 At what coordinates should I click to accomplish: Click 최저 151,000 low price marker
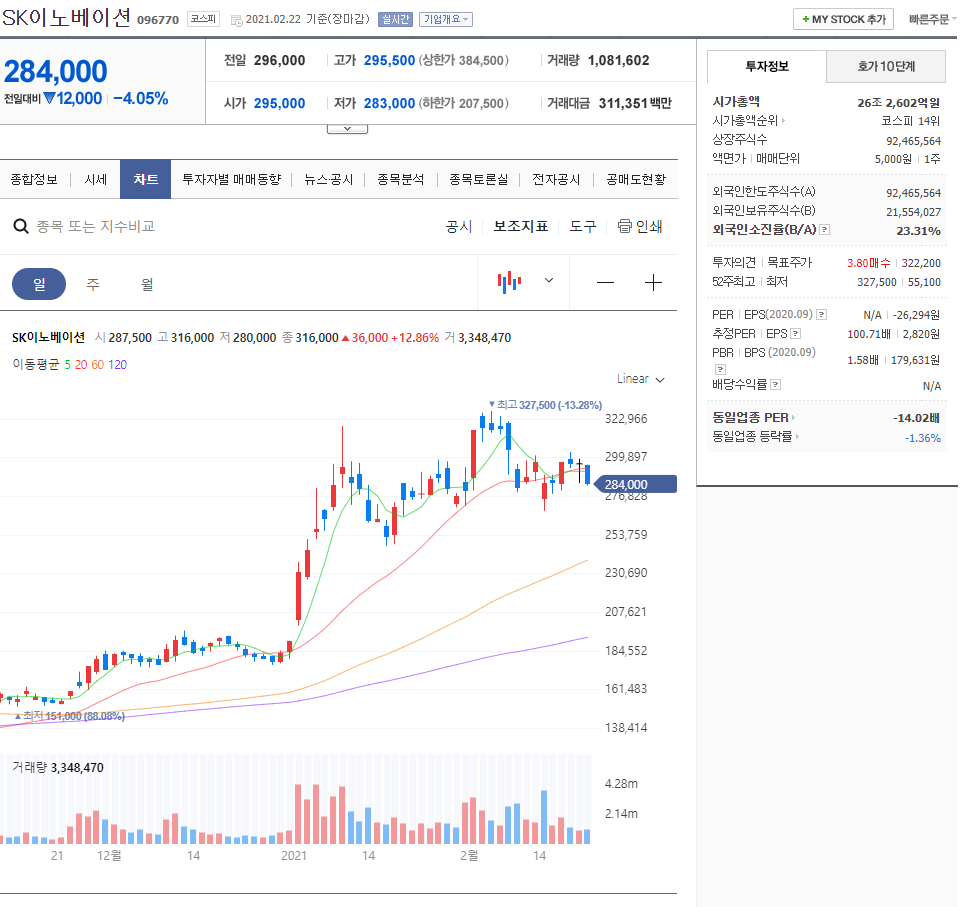tap(70, 716)
